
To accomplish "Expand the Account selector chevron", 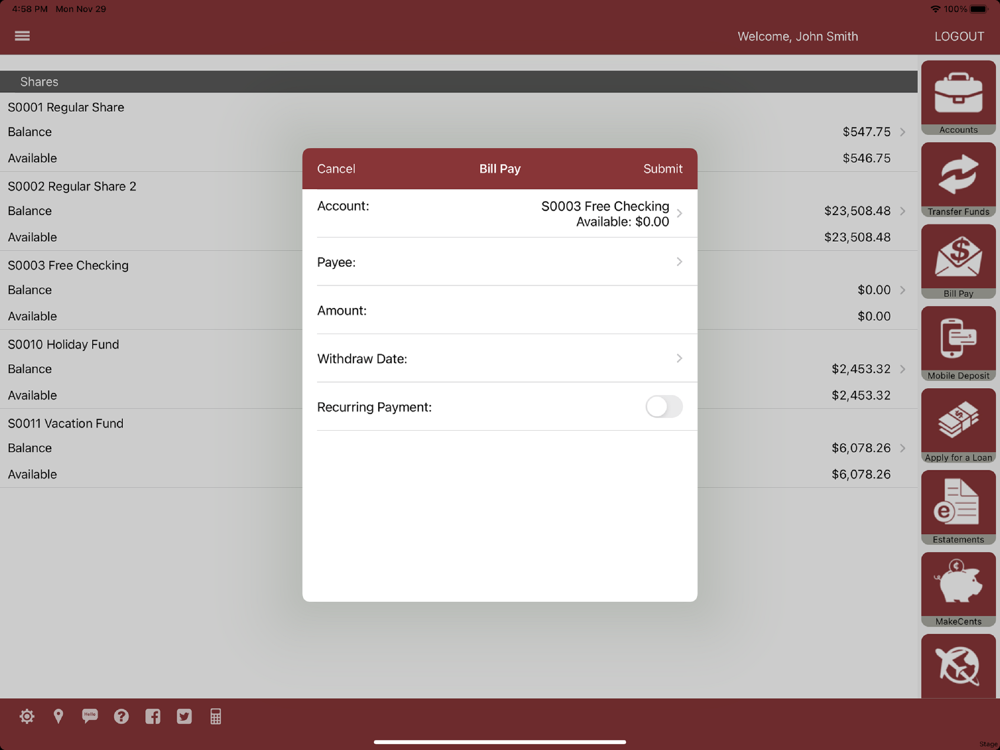I will (679, 214).
